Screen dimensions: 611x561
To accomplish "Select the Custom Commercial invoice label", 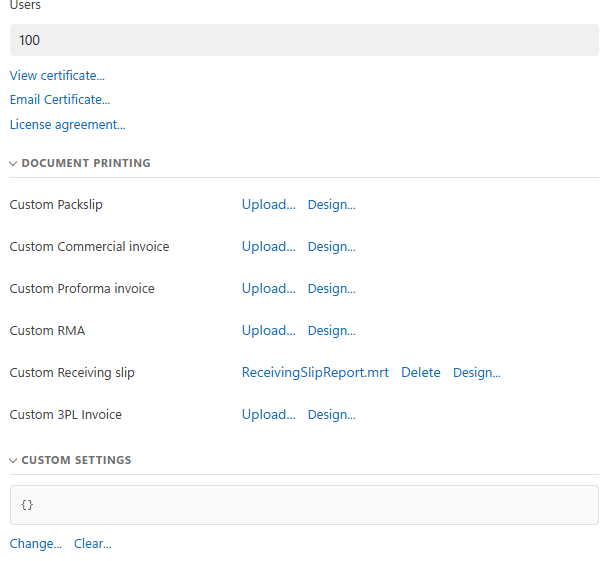I will (89, 247).
